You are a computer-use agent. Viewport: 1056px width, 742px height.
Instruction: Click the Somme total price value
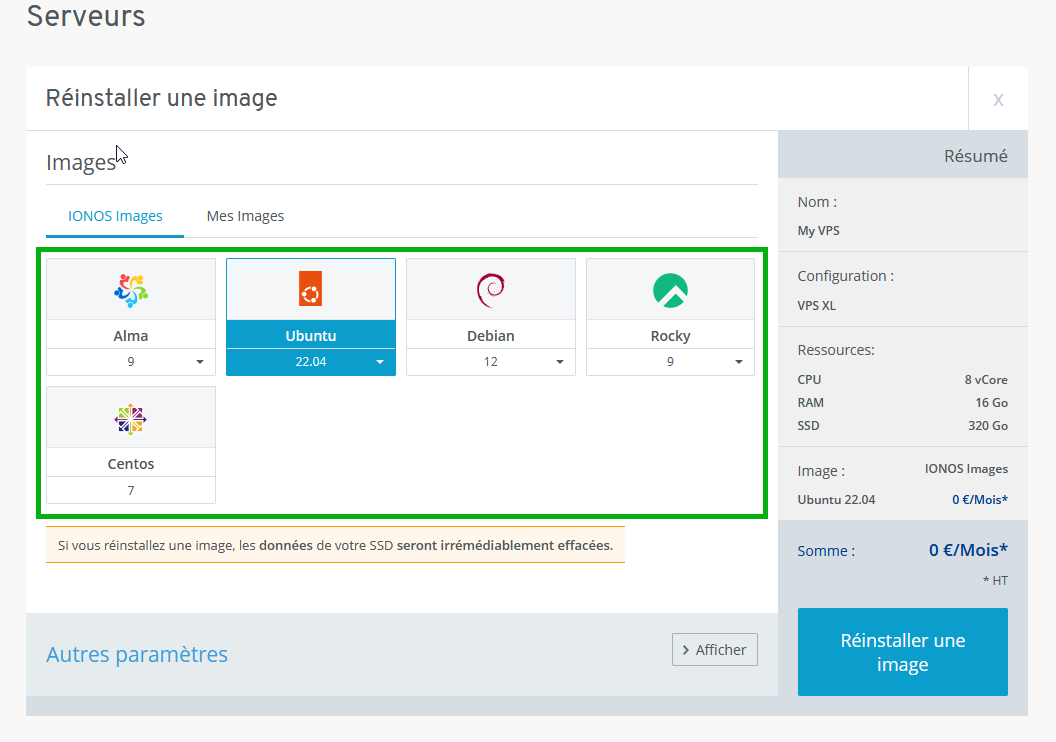coord(968,550)
